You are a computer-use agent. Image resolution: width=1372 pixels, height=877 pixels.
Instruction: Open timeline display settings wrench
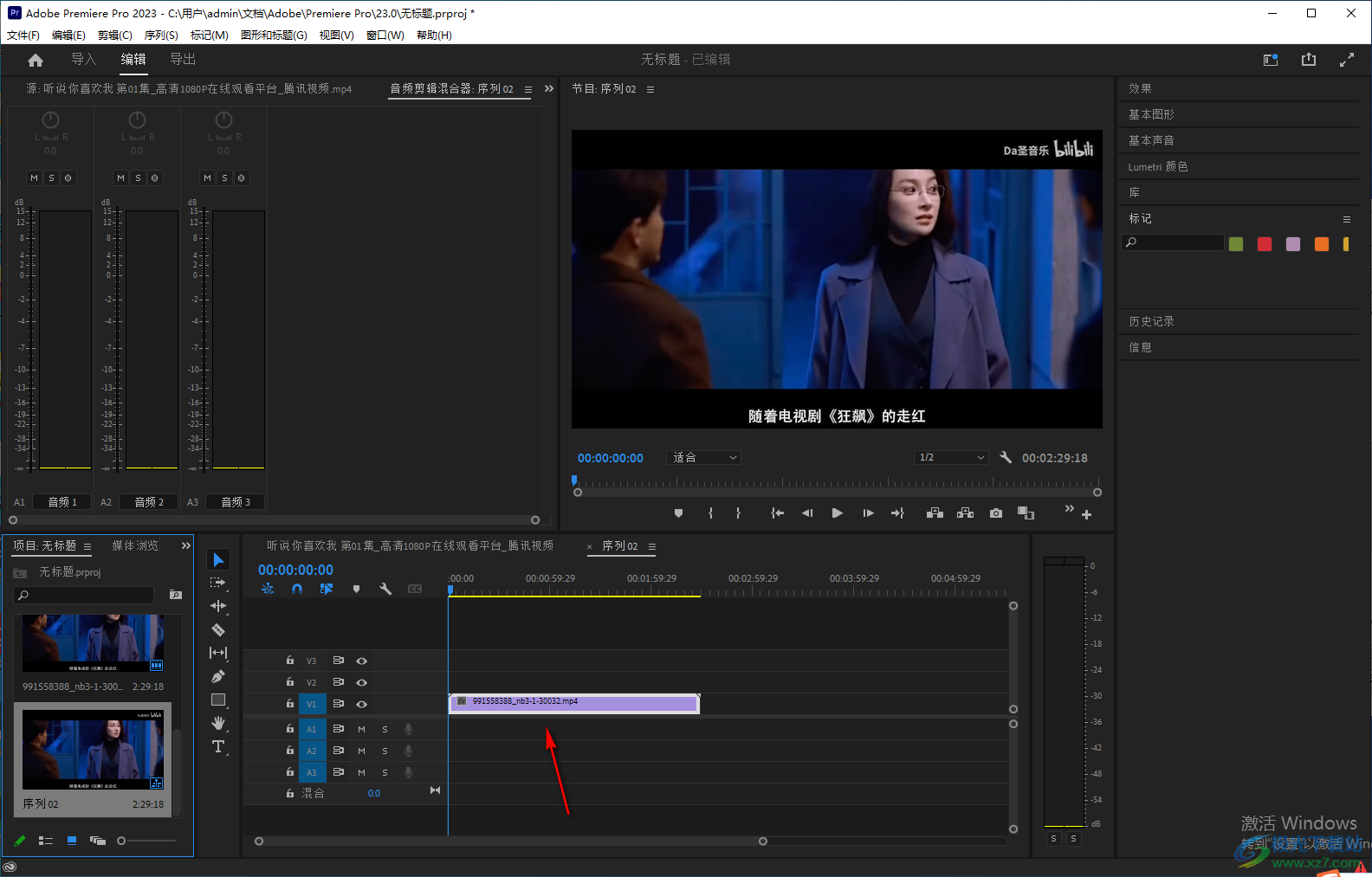385,589
